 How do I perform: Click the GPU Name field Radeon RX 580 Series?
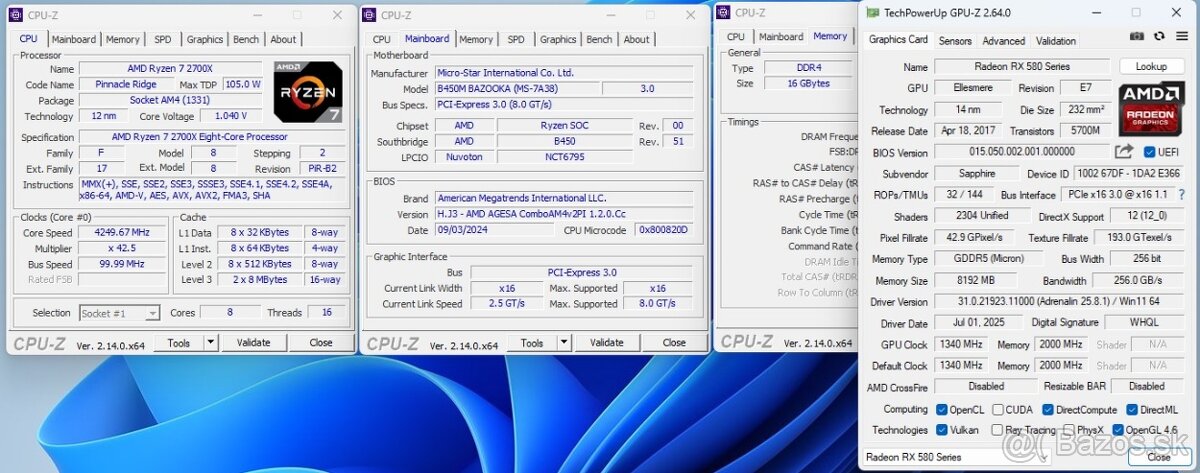pyautogui.click(x=1022, y=67)
